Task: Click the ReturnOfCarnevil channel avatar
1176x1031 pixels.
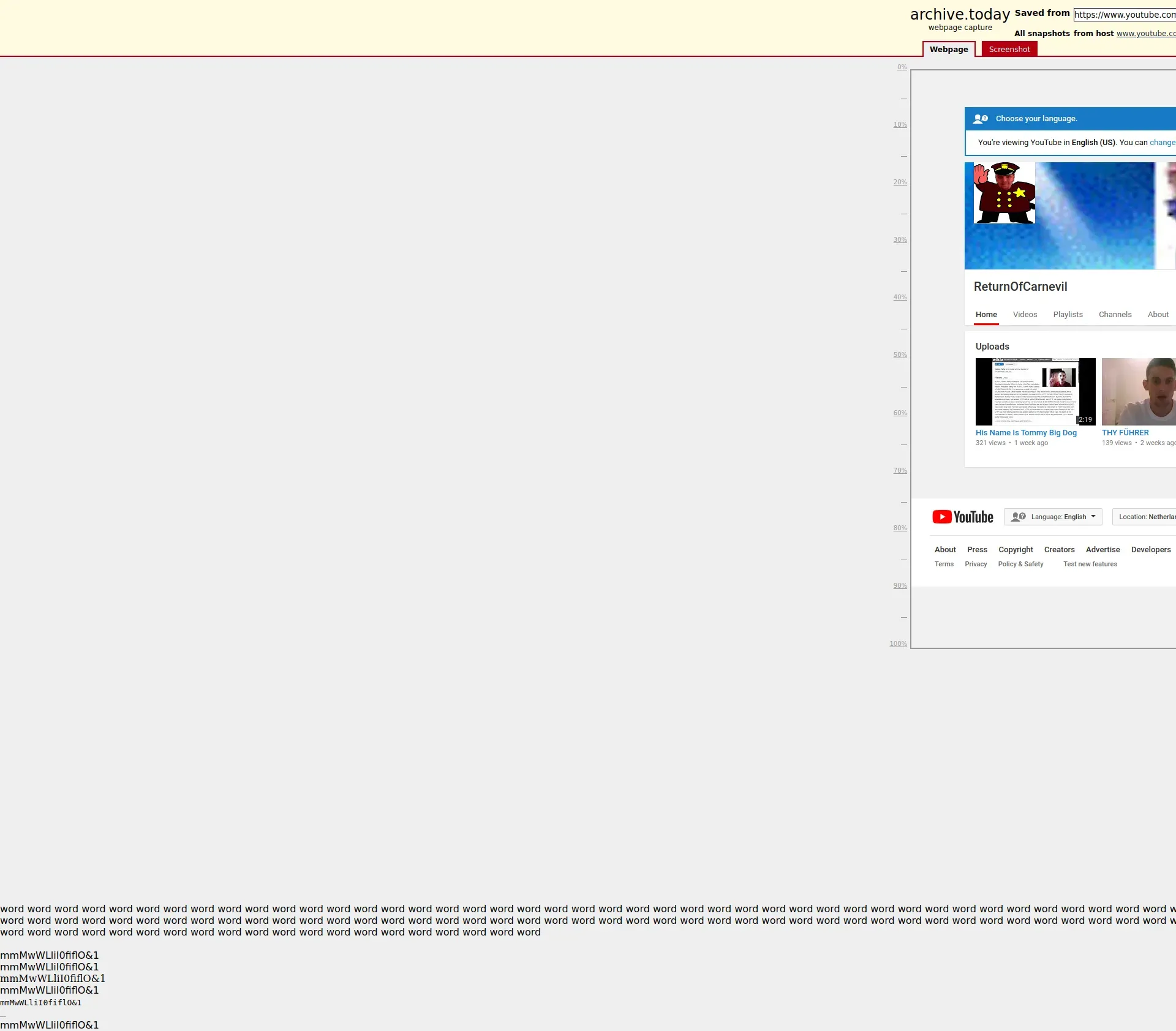Action: (x=1004, y=193)
